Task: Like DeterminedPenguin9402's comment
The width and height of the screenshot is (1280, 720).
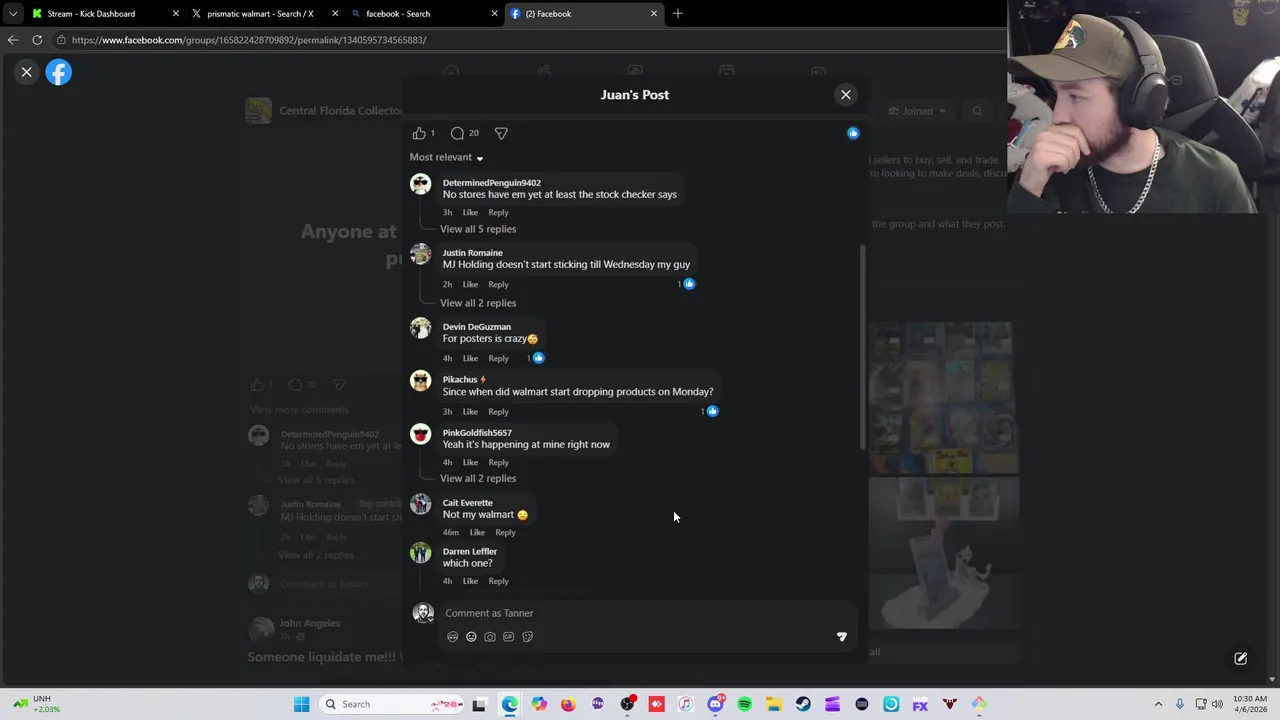Action: (x=470, y=212)
